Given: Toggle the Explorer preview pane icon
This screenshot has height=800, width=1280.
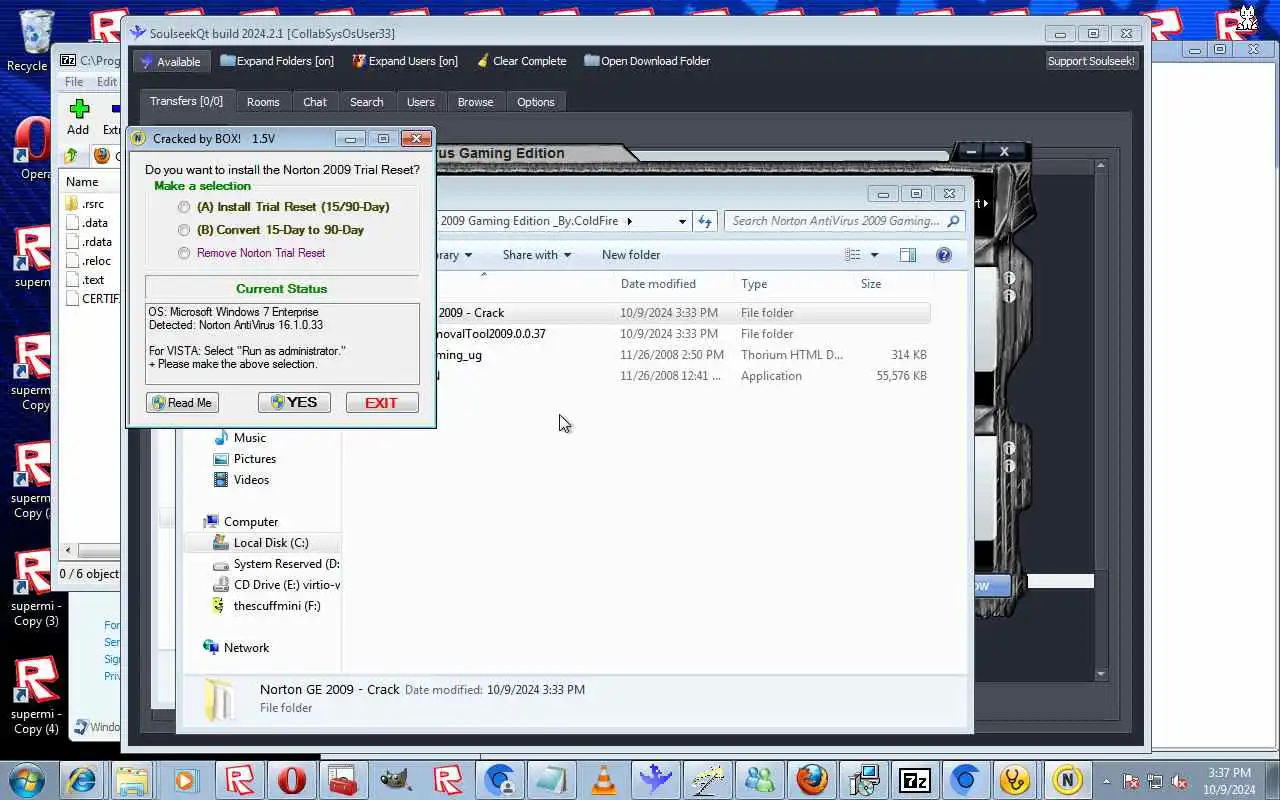Looking at the screenshot, I should 908,255.
